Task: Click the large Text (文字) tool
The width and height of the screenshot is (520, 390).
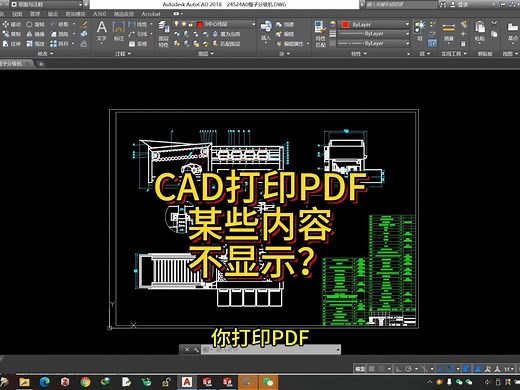Action: [x=102, y=31]
